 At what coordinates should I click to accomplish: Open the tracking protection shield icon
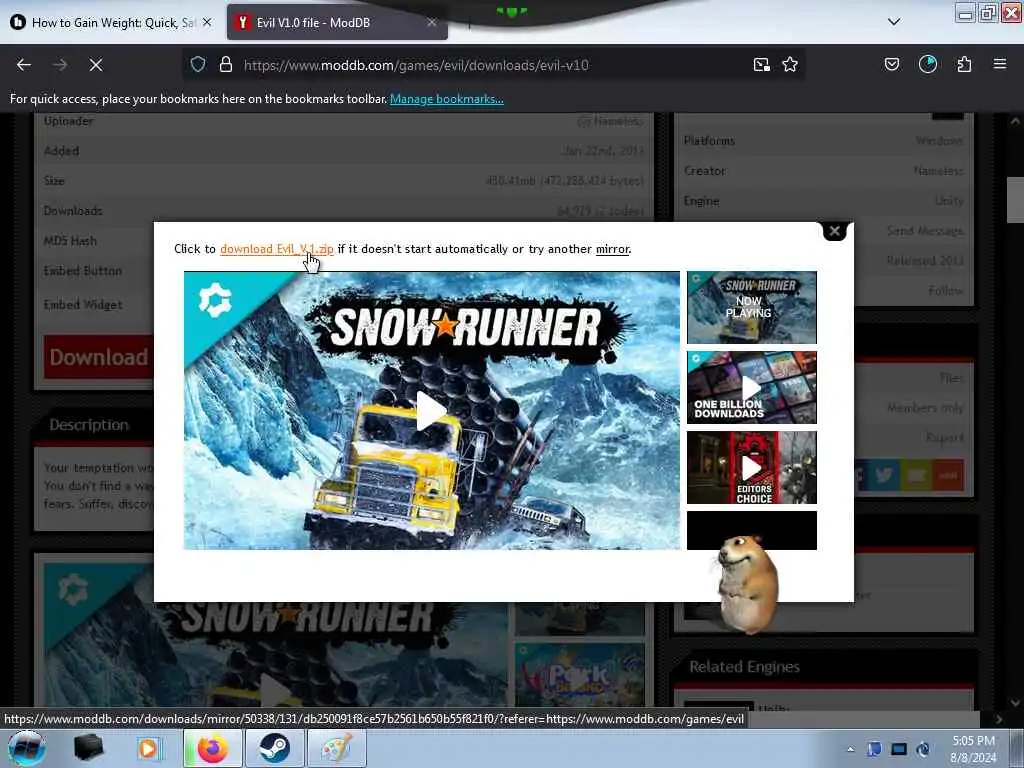[x=198, y=64]
